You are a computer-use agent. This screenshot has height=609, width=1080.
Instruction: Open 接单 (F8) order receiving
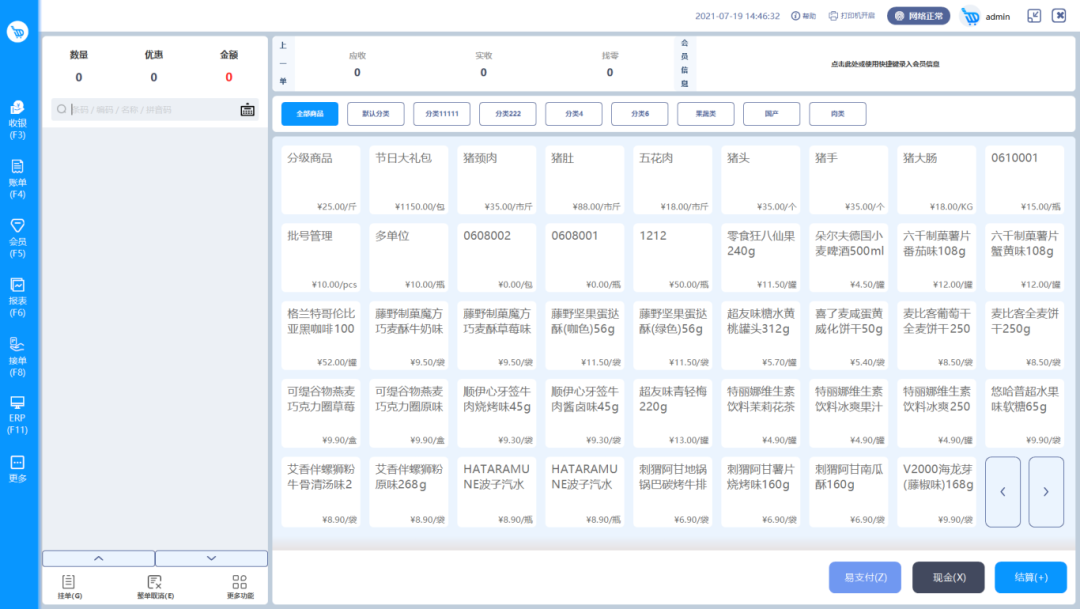click(17, 356)
